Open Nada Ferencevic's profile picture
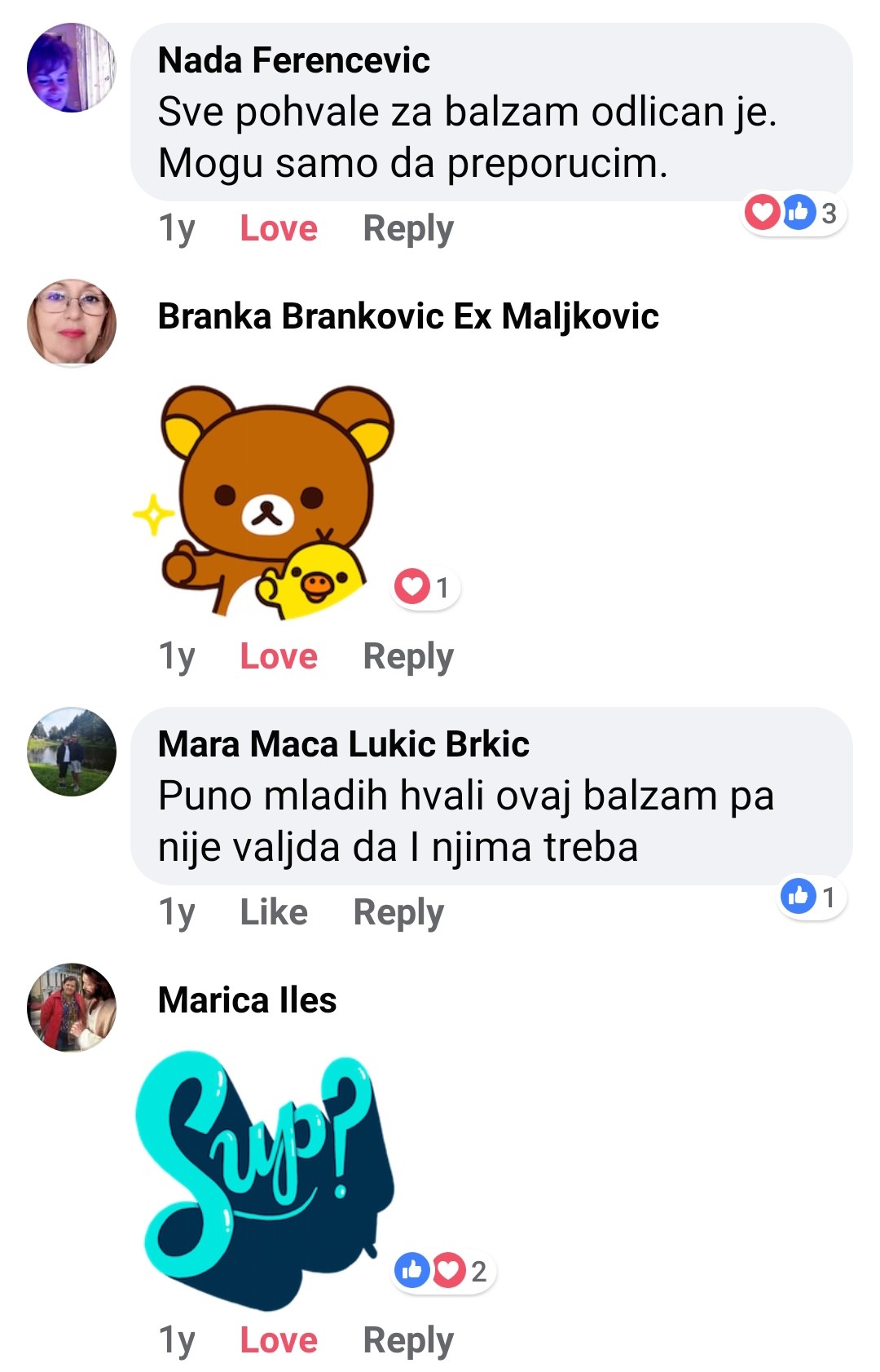The image size is (880, 1372). click(x=72, y=68)
